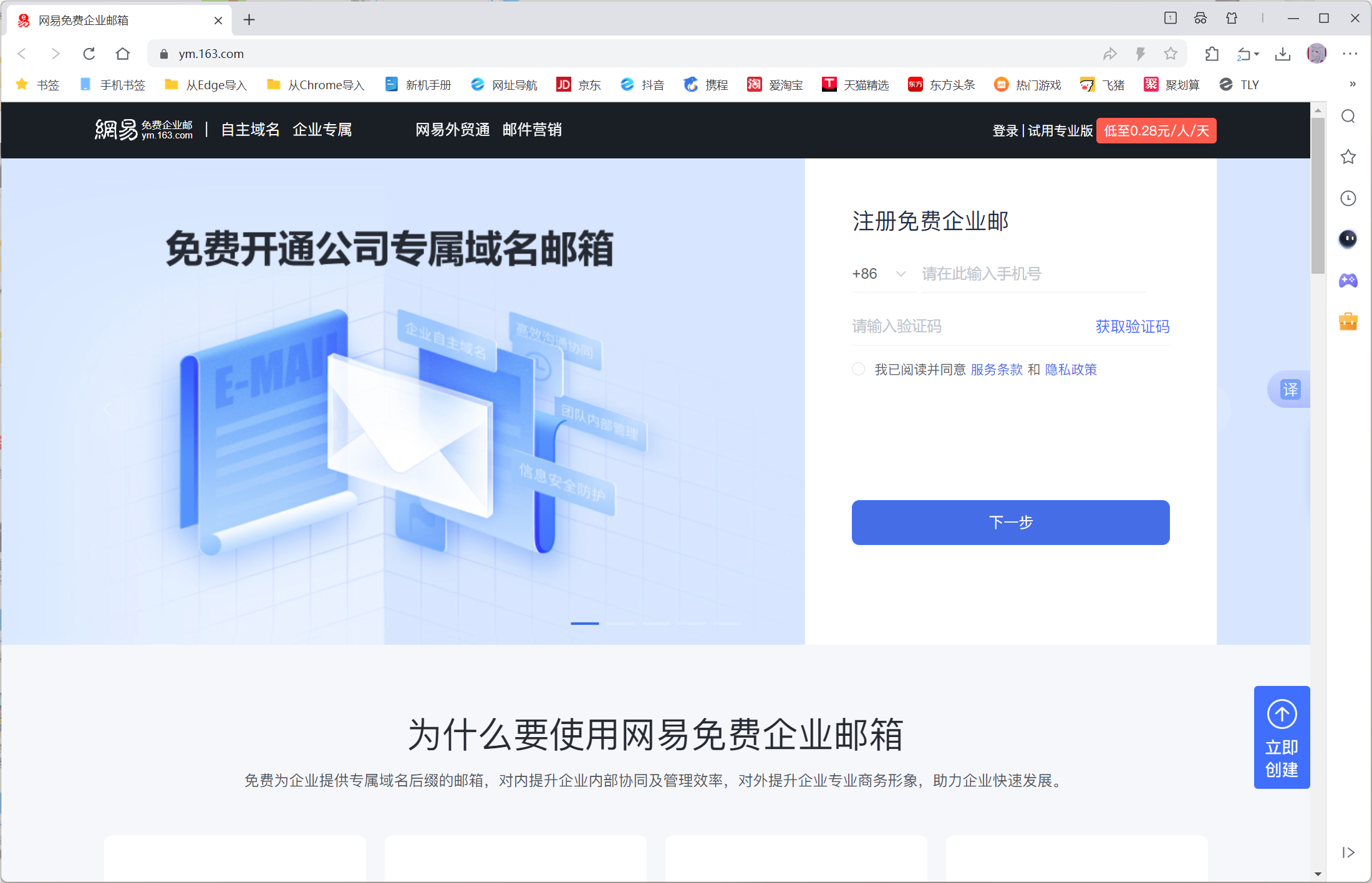Open the 东方头条 bookmark
The width and height of the screenshot is (1372, 883).
(942, 85)
